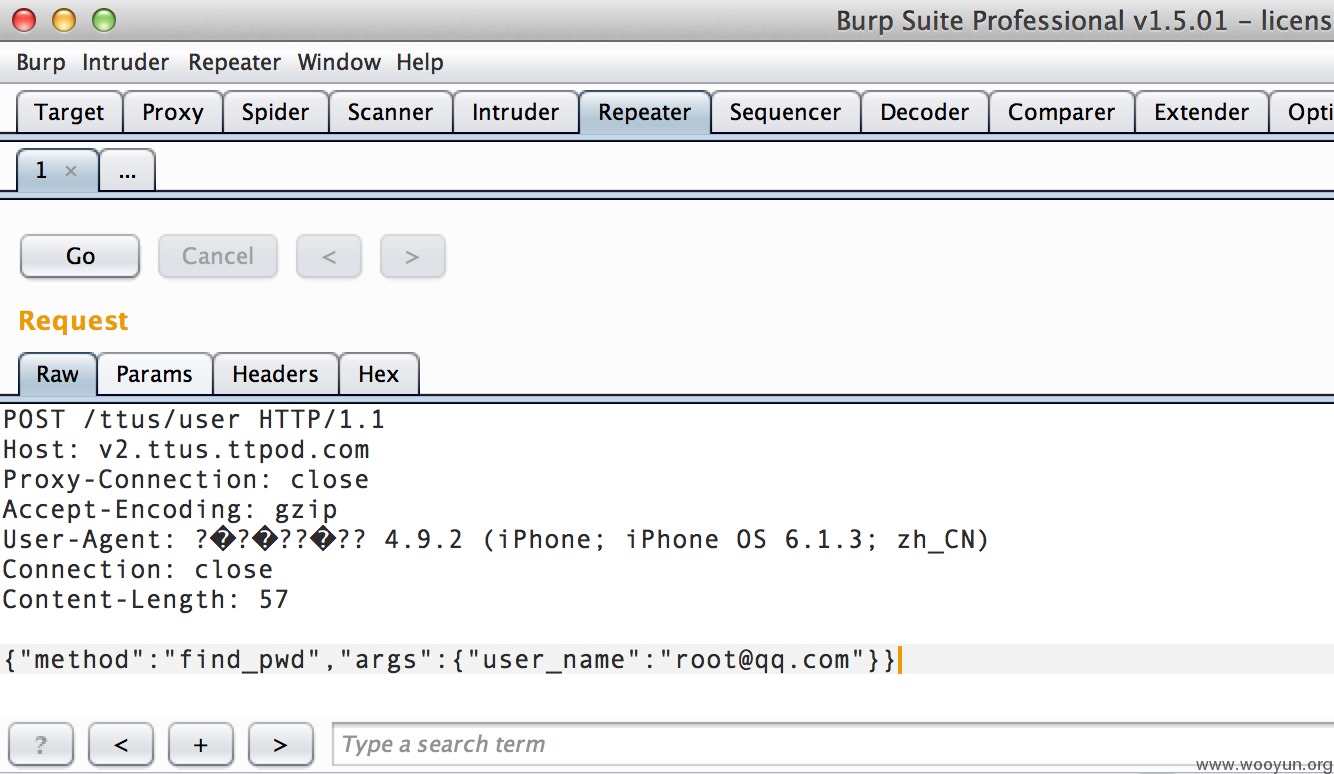Open new Repeater tab with ellipsis
This screenshot has height=774, width=1334.
point(127,171)
